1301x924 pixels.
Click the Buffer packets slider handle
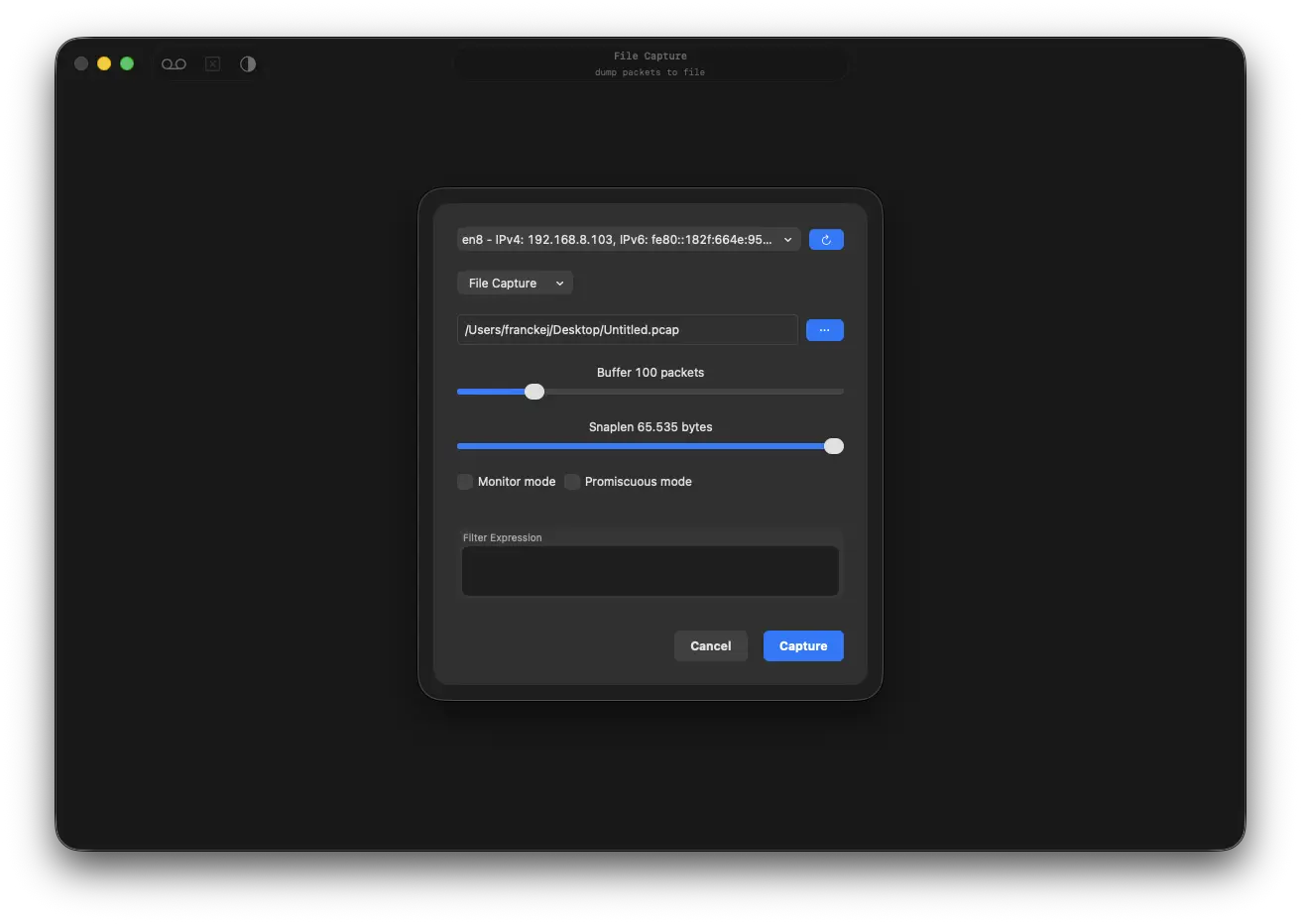click(x=534, y=392)
